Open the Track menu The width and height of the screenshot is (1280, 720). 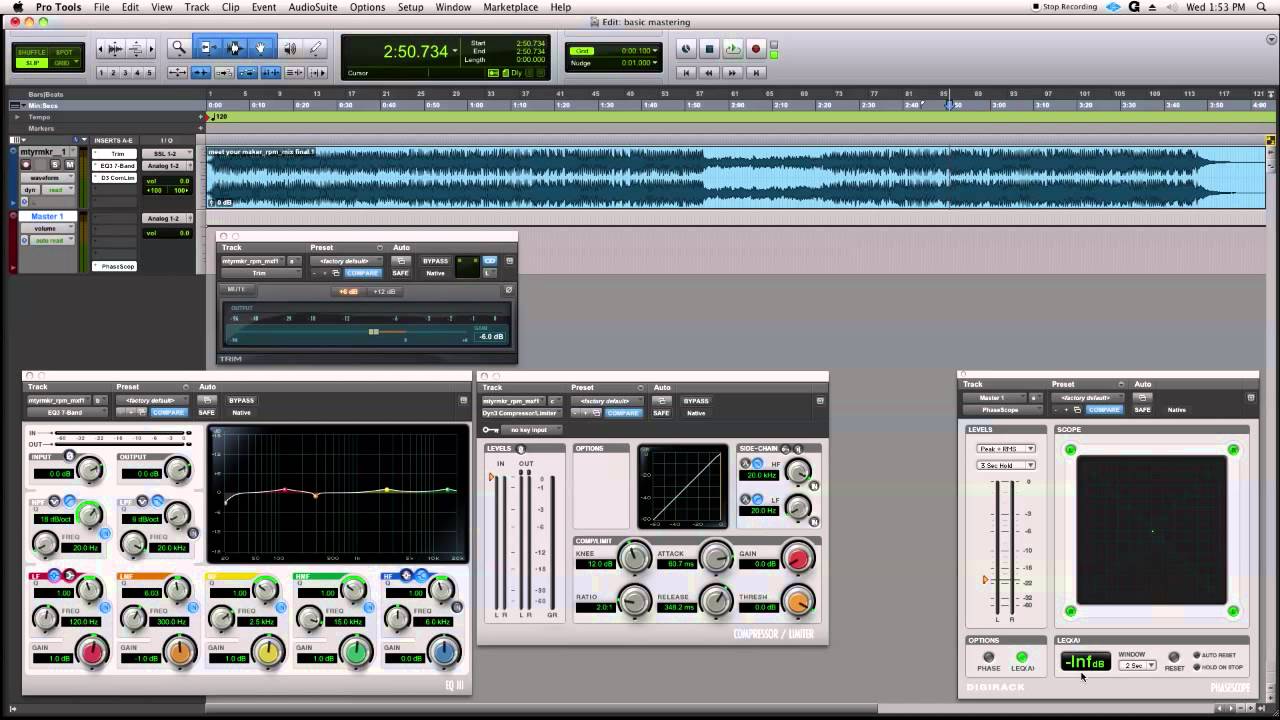(x=197, y=7)
